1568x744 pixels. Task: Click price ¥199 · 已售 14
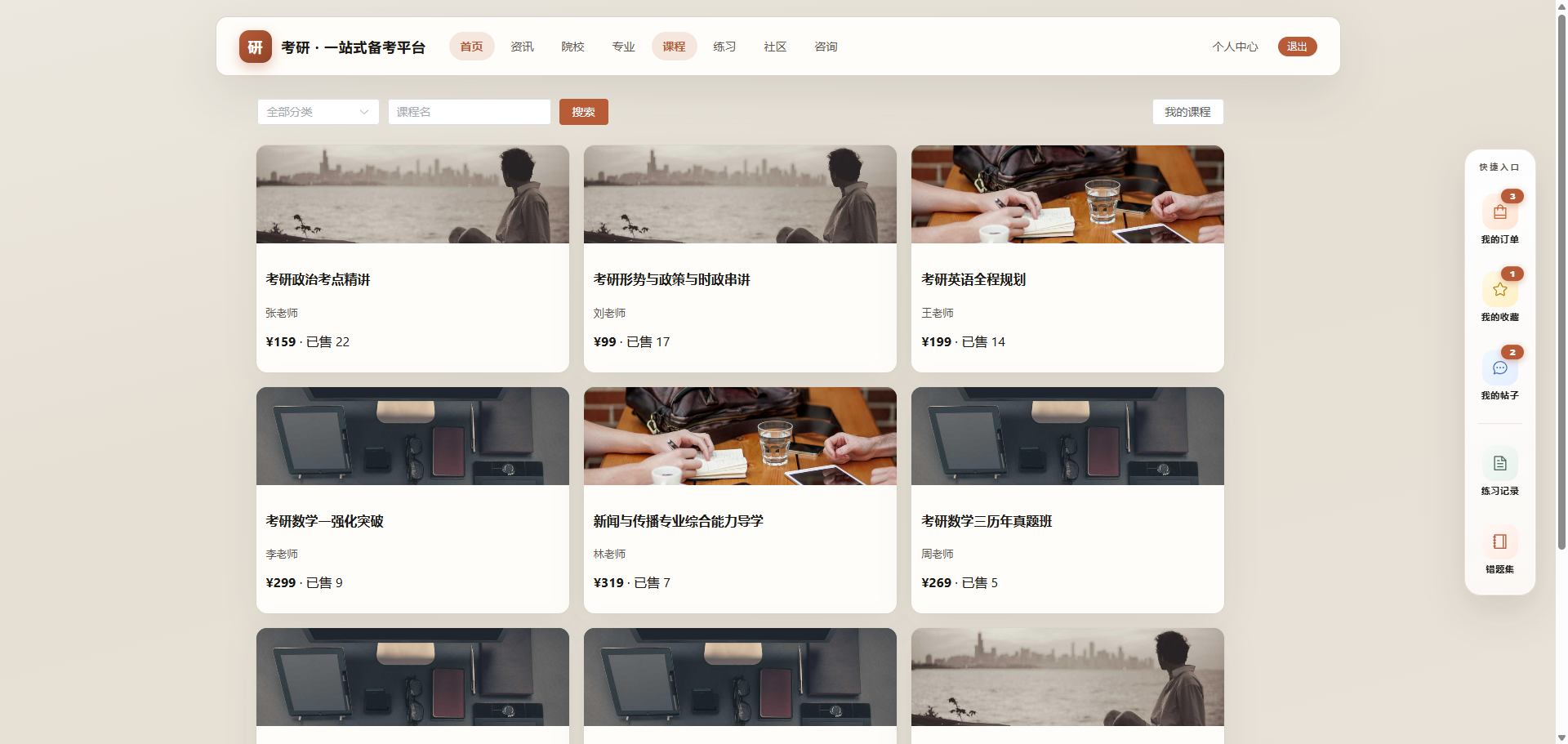(963, 341)
